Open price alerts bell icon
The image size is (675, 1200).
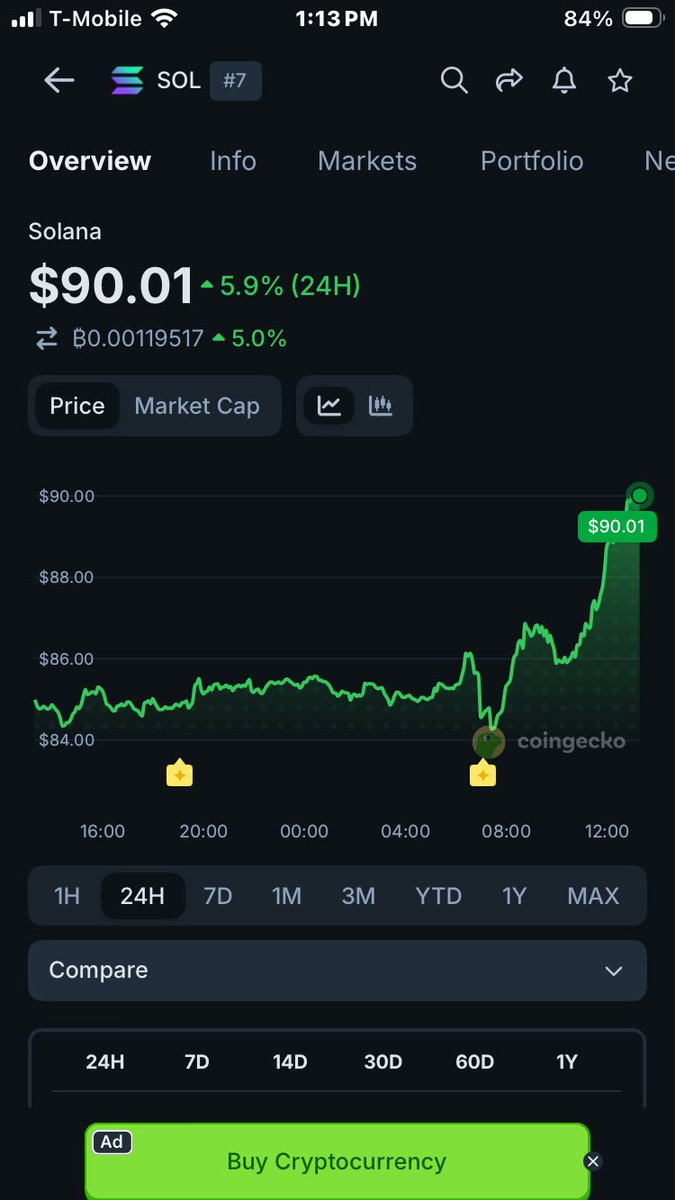click(565, 81)
